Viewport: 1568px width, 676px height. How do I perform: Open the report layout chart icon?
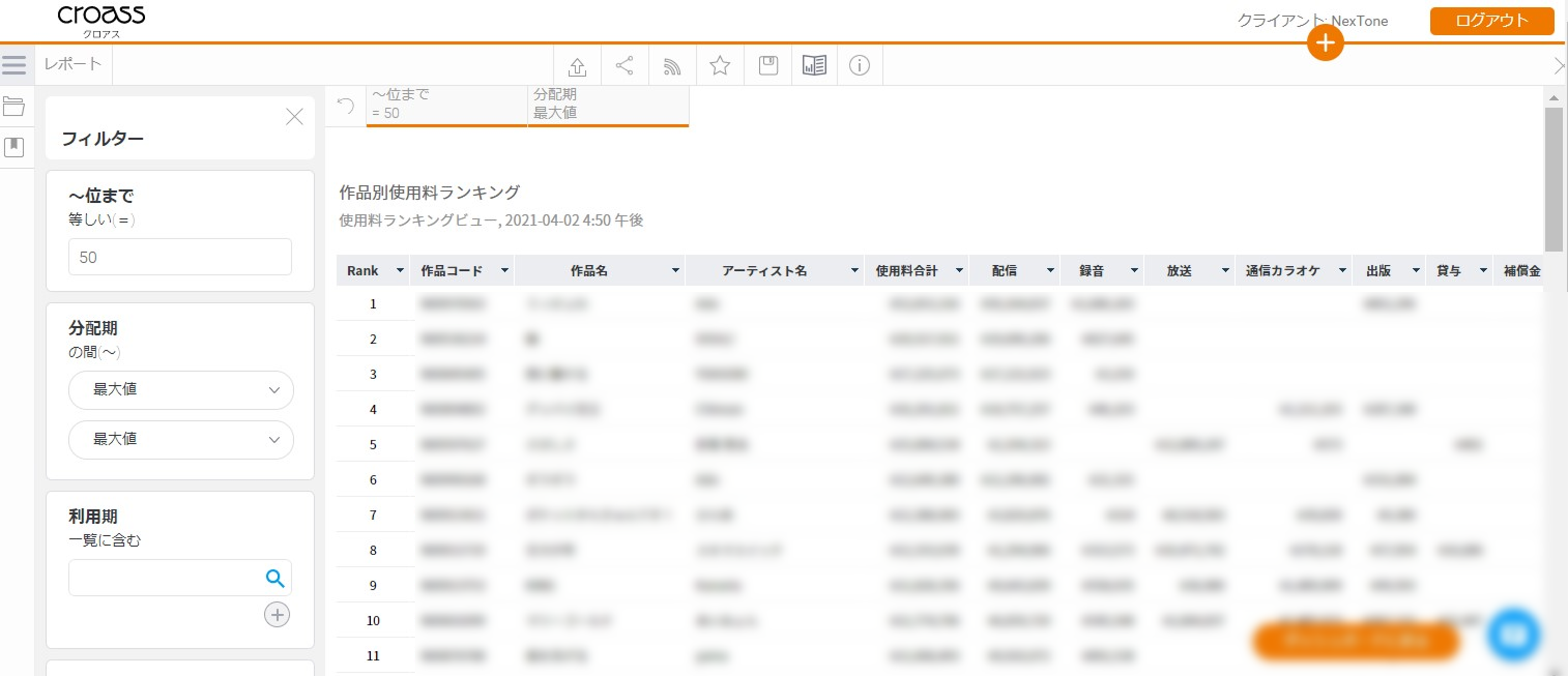click(814, 65)
